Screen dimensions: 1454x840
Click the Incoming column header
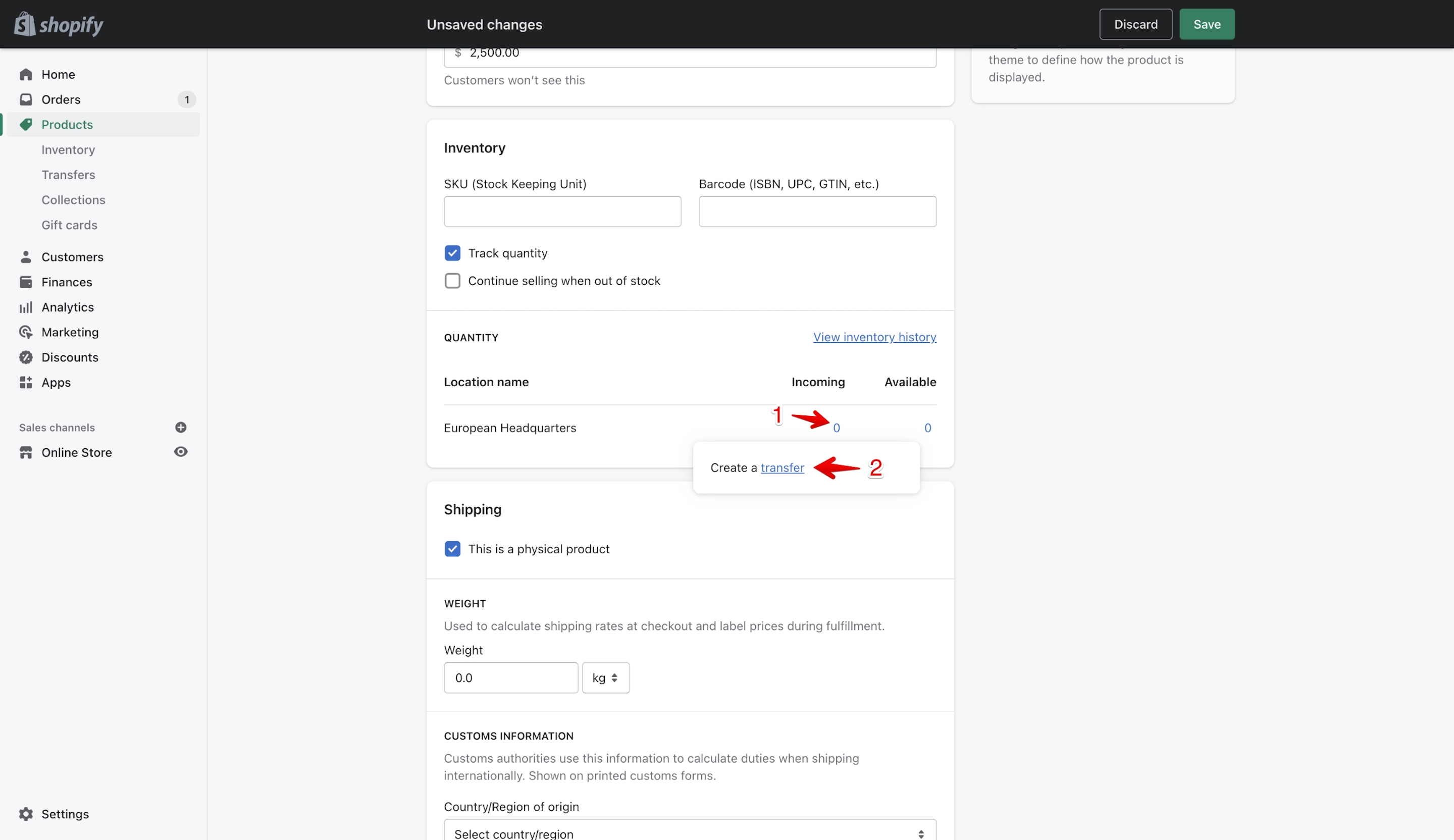tap(817, 382)
